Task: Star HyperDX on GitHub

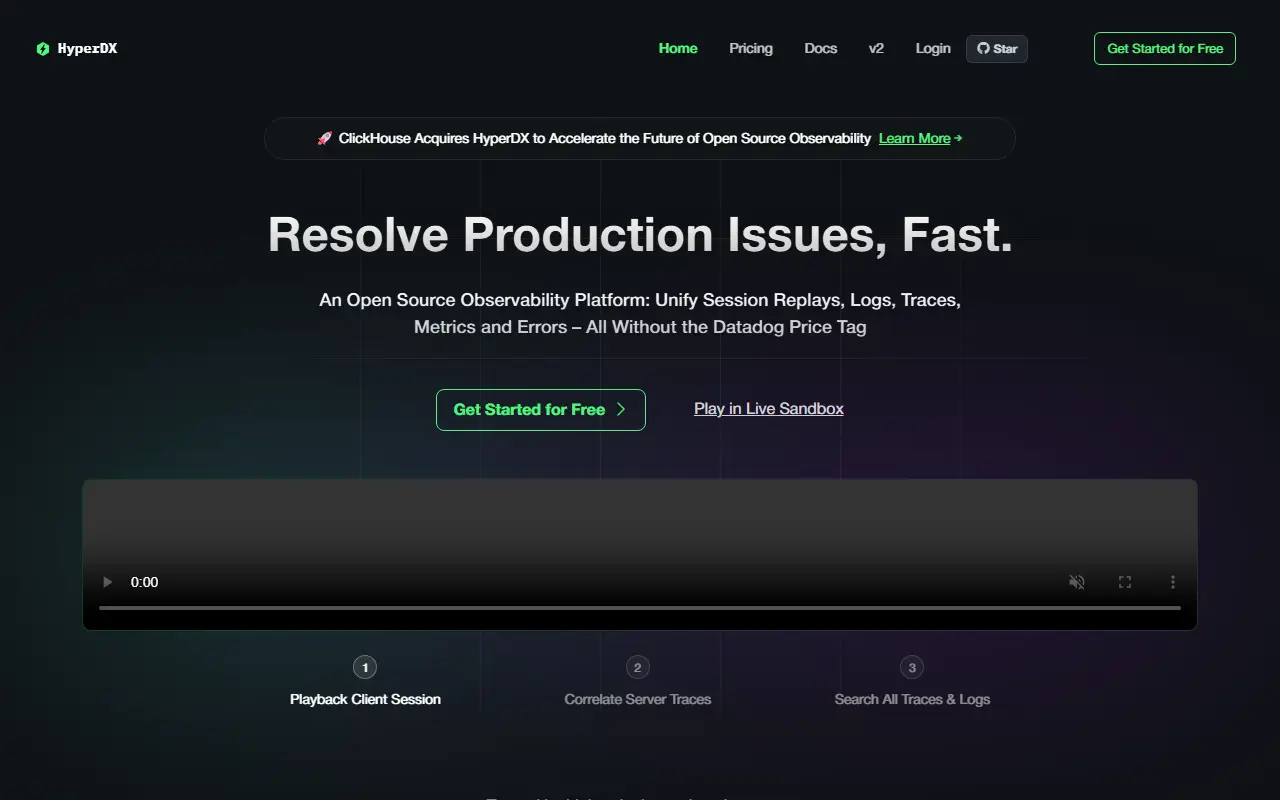Action: [997, 49]
